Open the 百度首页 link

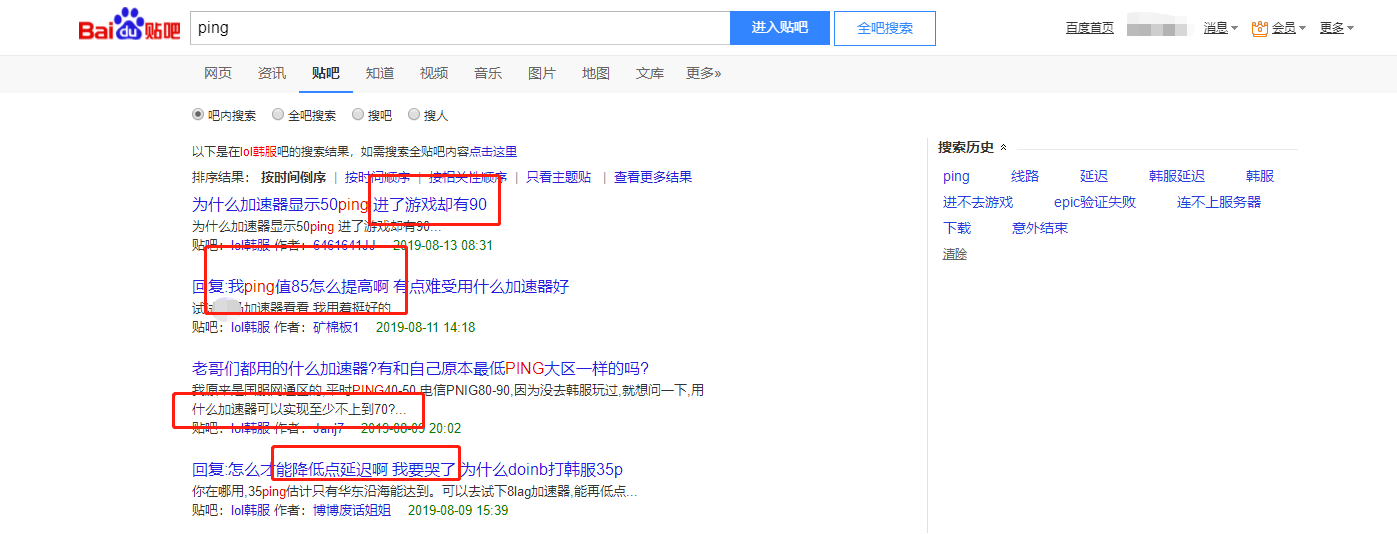pos(1090,28)
